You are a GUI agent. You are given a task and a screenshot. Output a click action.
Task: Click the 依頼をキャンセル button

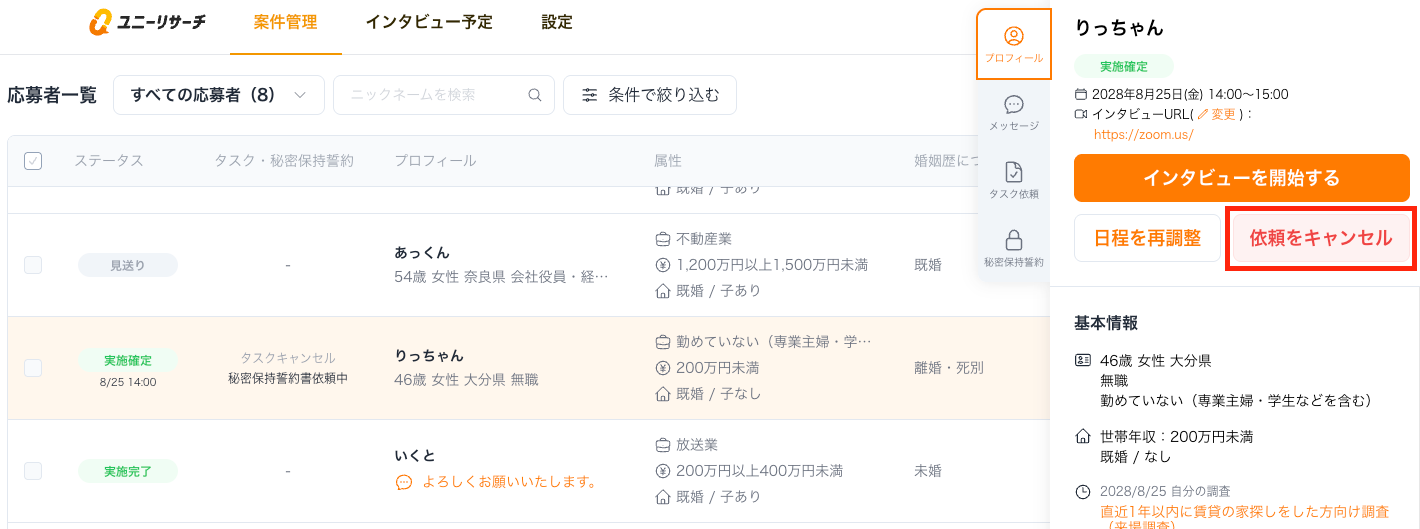[1320, 238]
